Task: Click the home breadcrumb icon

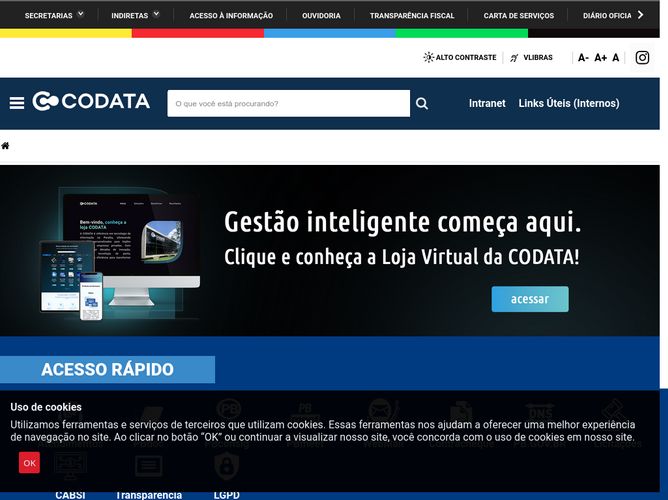Action: (x=5, y=146)
